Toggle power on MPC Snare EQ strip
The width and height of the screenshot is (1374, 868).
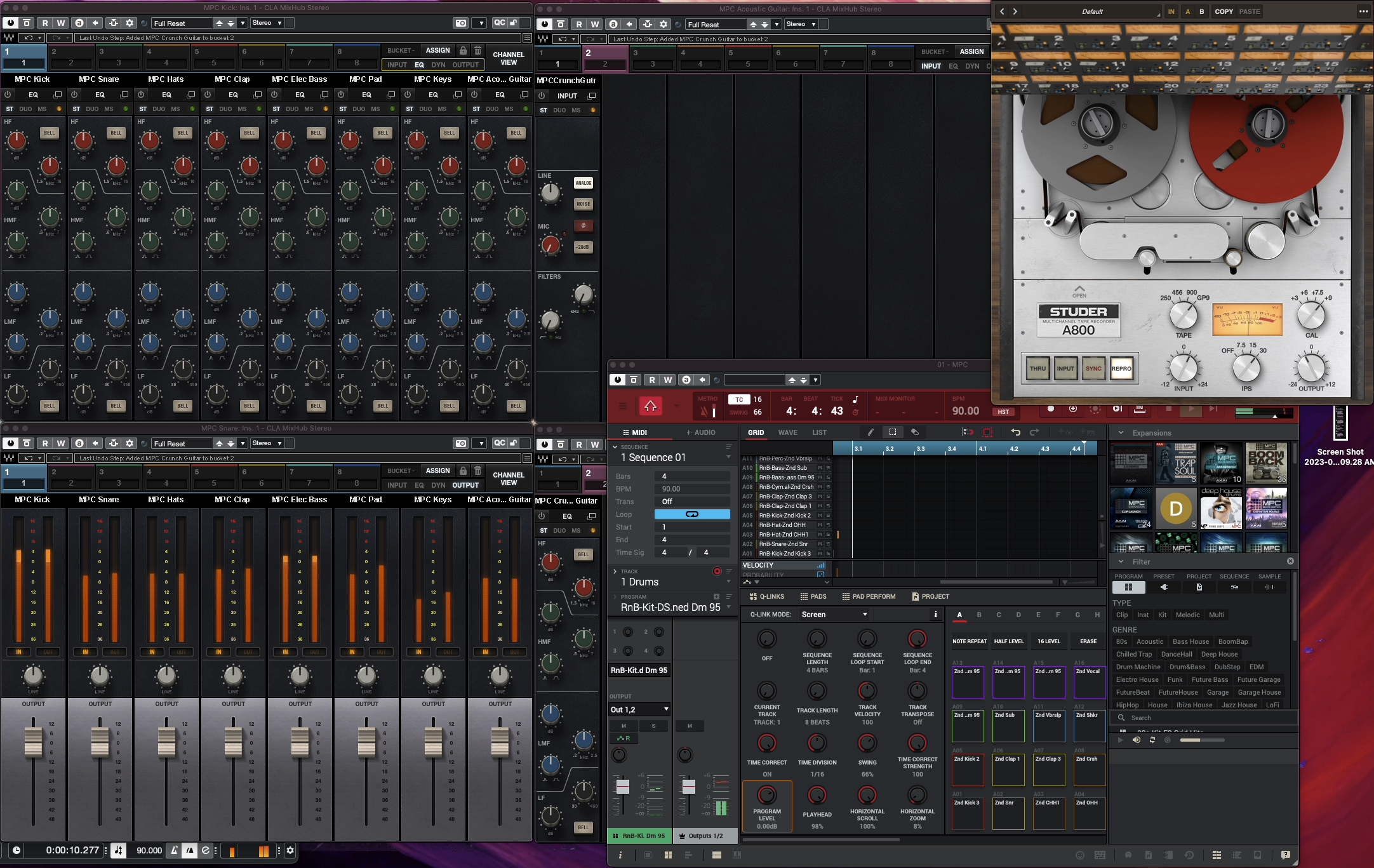[75, 95]
